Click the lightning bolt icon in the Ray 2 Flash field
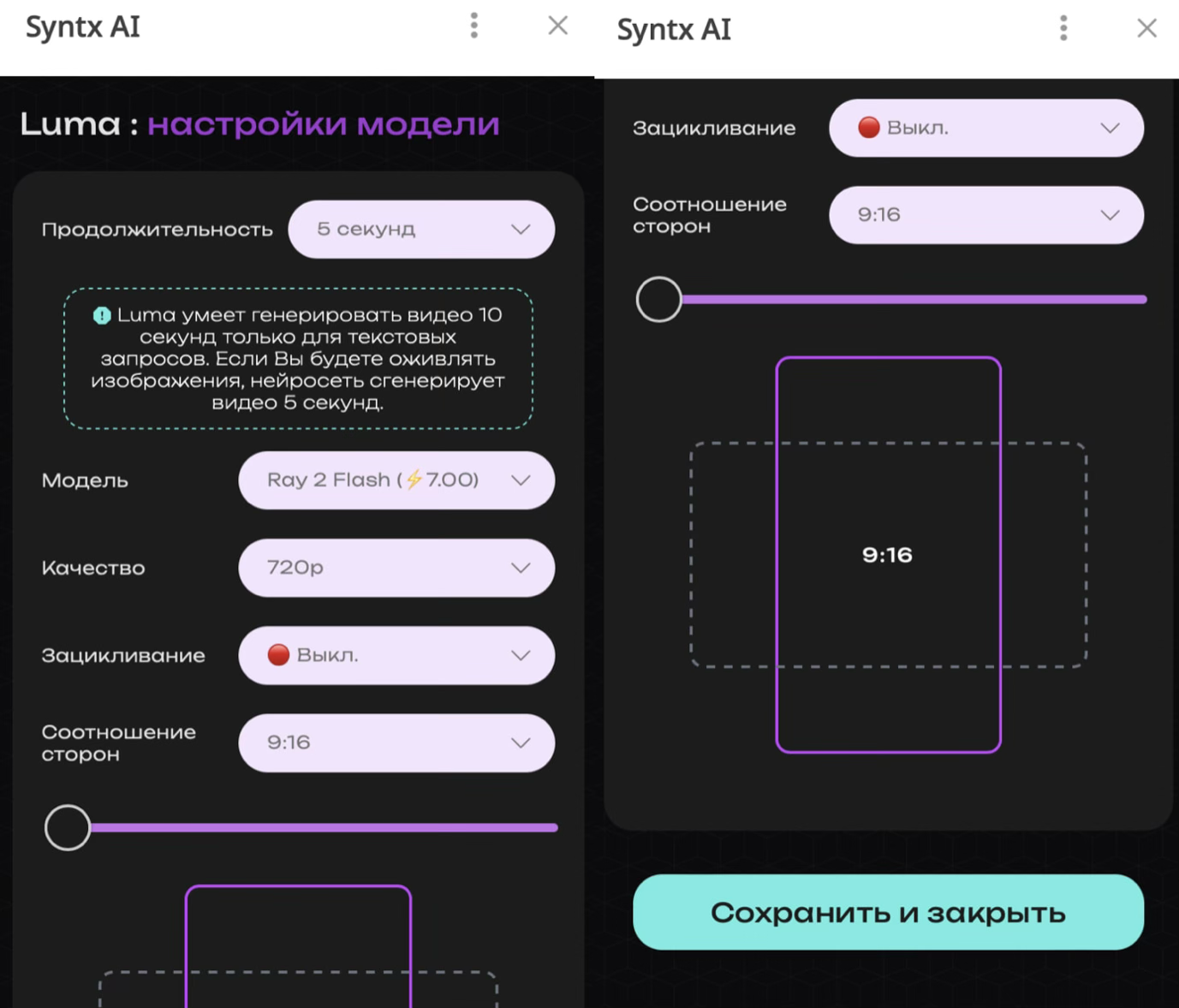 tap(414, 480)
